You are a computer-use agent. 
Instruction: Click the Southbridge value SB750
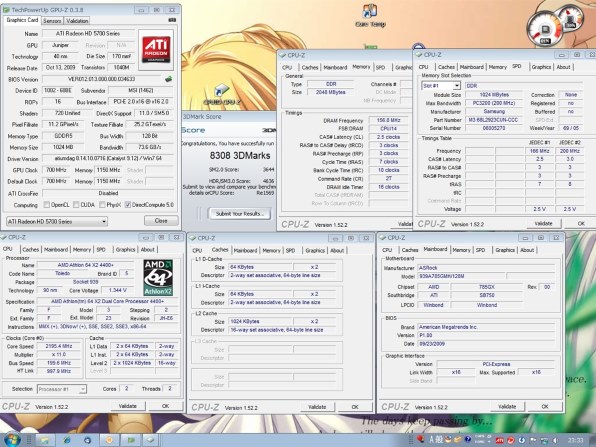(487, 295)
